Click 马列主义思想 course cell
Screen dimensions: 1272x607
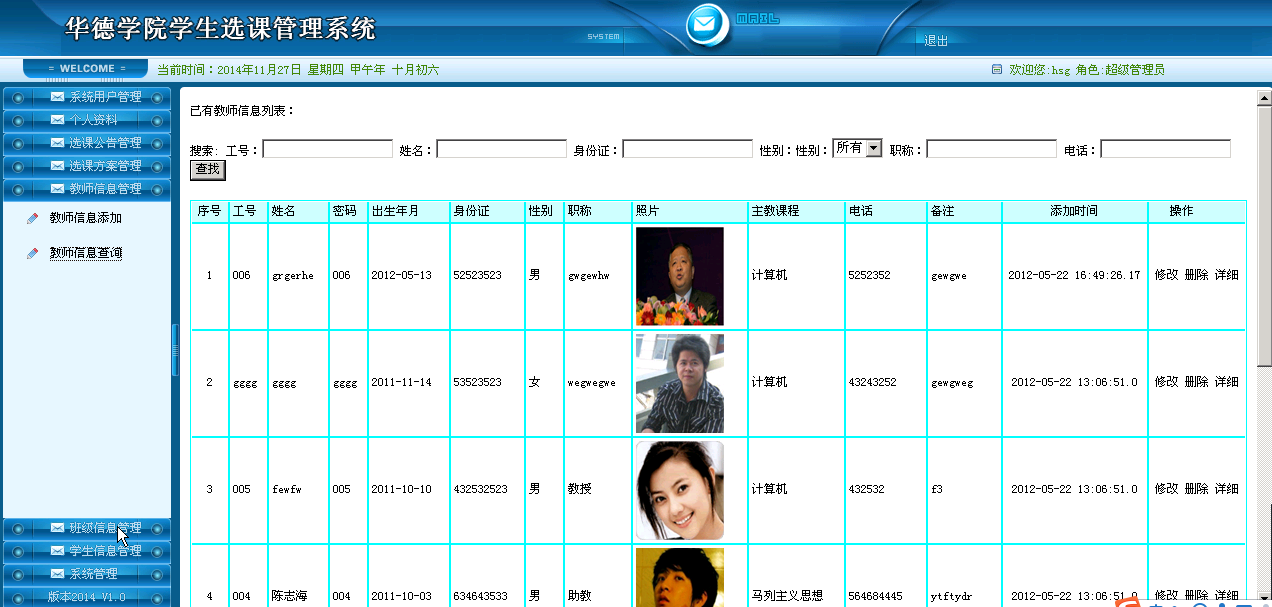tap(787, 596)
